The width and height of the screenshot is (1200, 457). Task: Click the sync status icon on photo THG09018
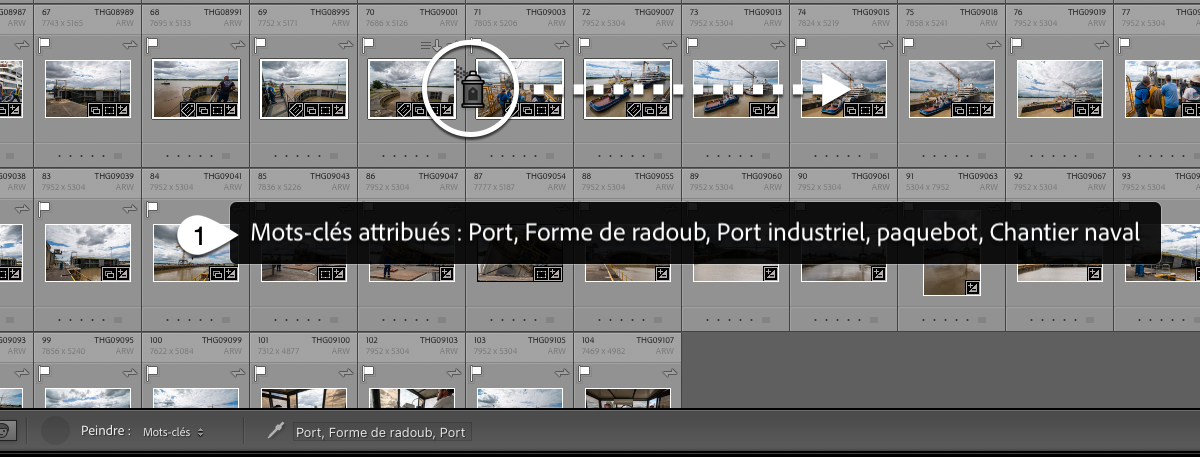point(994,45)
